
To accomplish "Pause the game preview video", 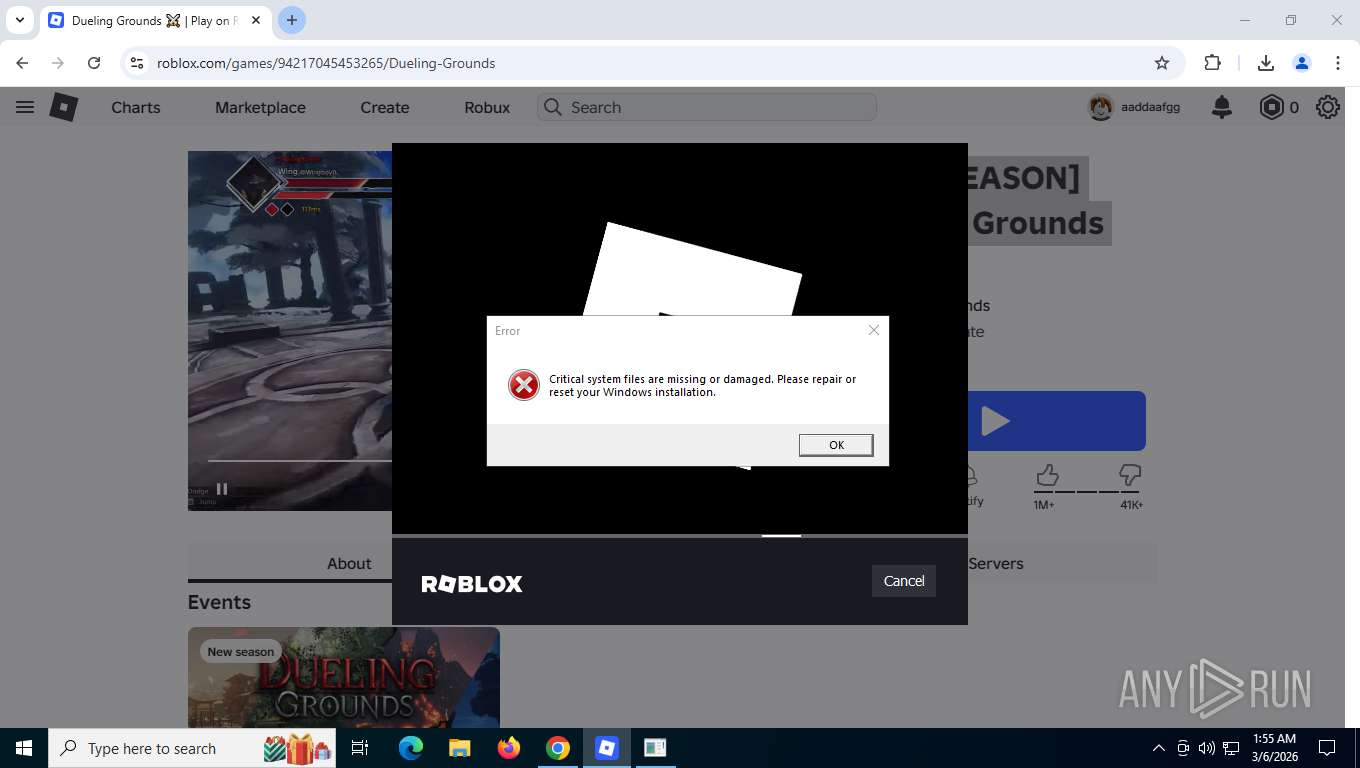I will pos(222,489).
